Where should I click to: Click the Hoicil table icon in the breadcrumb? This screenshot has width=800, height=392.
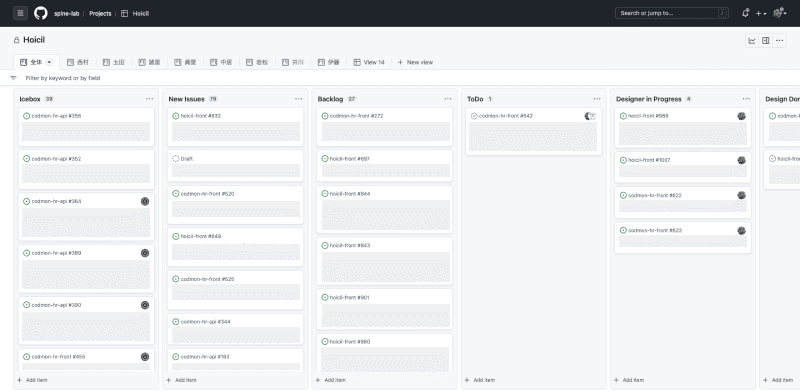(124, 14)
